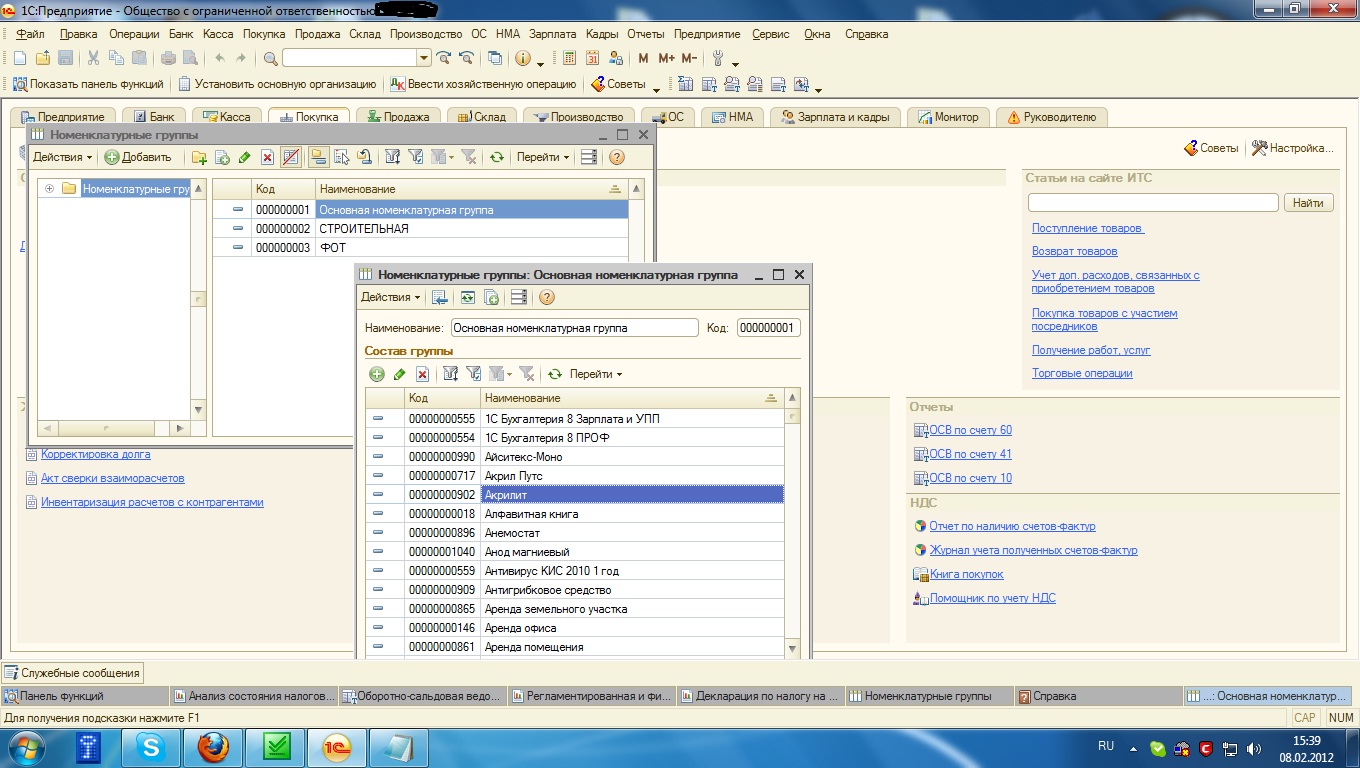Image resolution: width=1360 pixels, height=768 pixels.
Task: Click the Найти button
Action: 1308,203
